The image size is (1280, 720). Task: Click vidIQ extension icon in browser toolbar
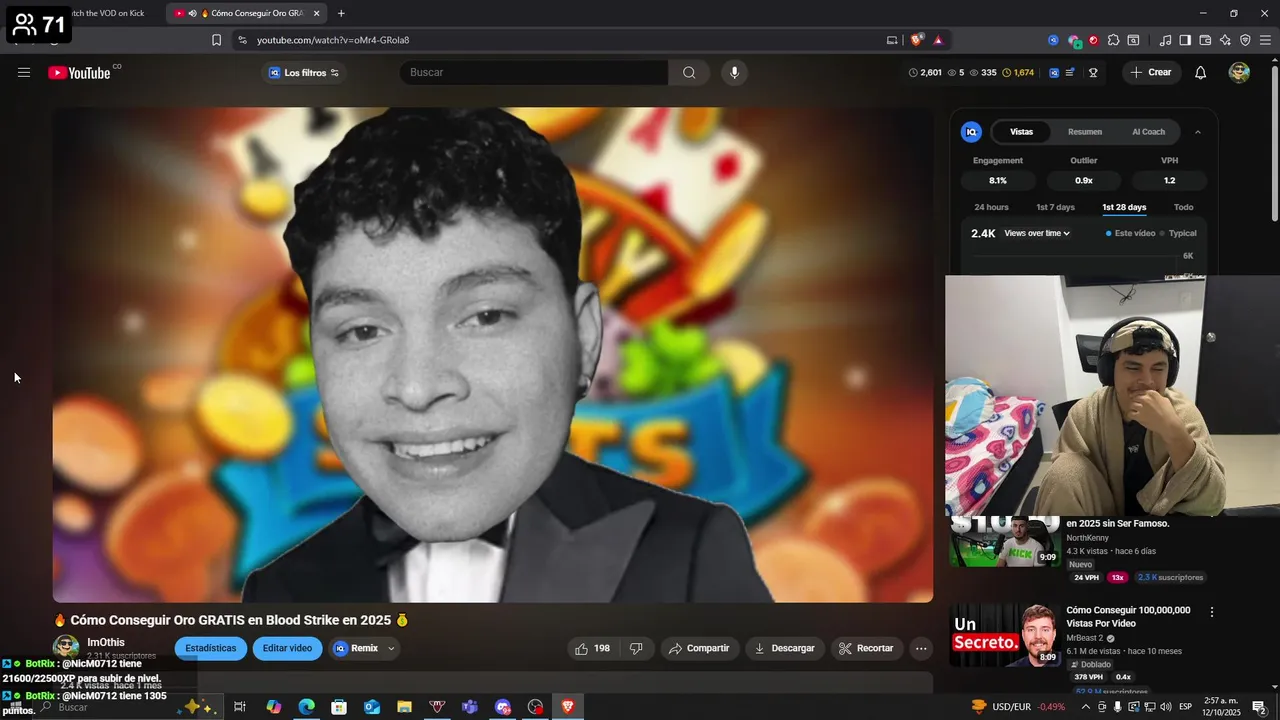coord(1053,40)
